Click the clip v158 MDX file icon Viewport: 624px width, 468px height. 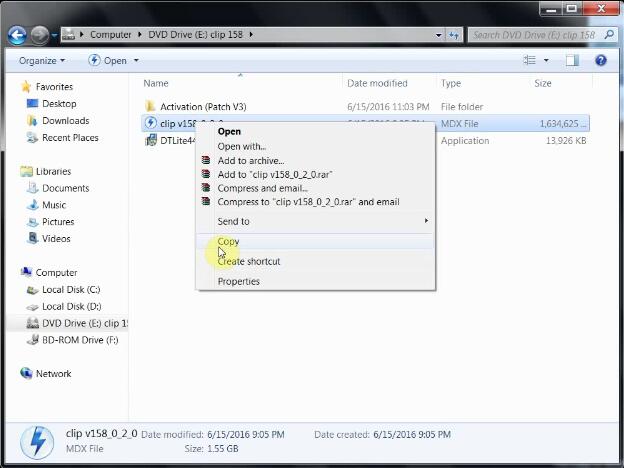(150, 123)
